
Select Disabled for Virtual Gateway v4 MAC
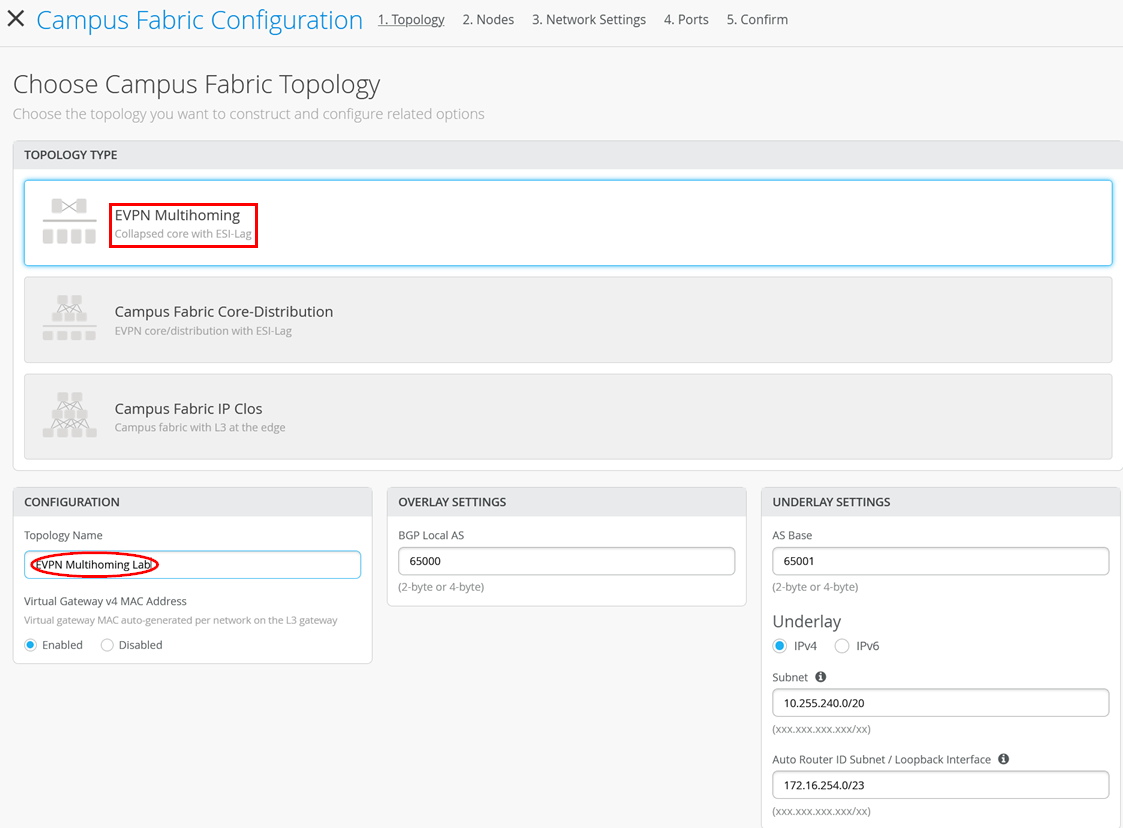108,645
